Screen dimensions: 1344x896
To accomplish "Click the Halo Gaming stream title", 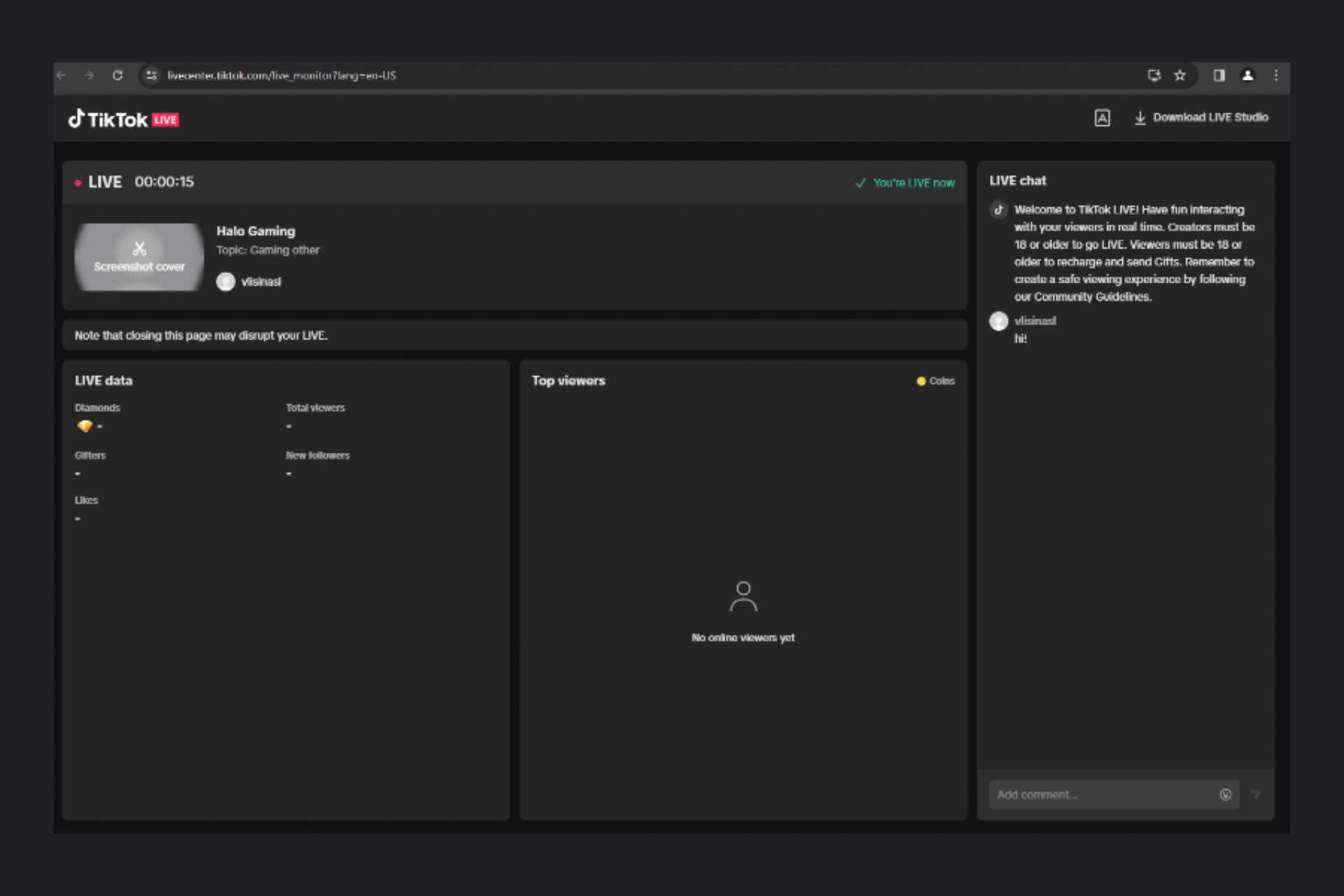I will pos(255,231).
